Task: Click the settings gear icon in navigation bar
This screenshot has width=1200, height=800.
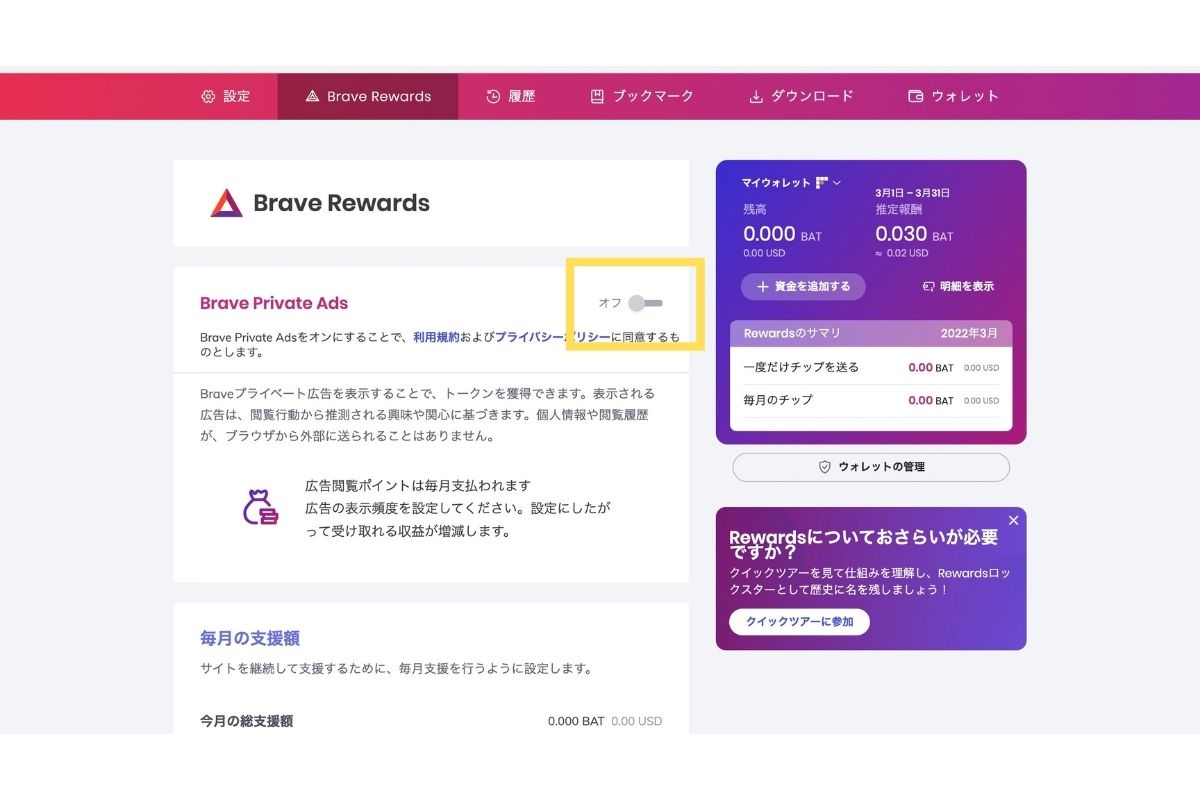Action: coord(208,97)
